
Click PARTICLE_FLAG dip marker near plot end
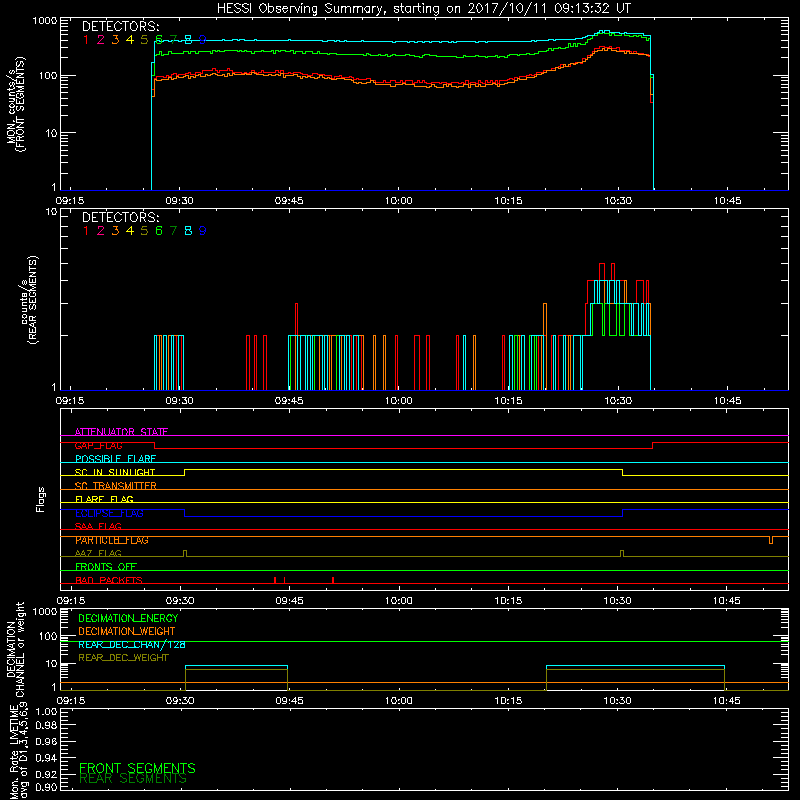[x=771, y=540]
